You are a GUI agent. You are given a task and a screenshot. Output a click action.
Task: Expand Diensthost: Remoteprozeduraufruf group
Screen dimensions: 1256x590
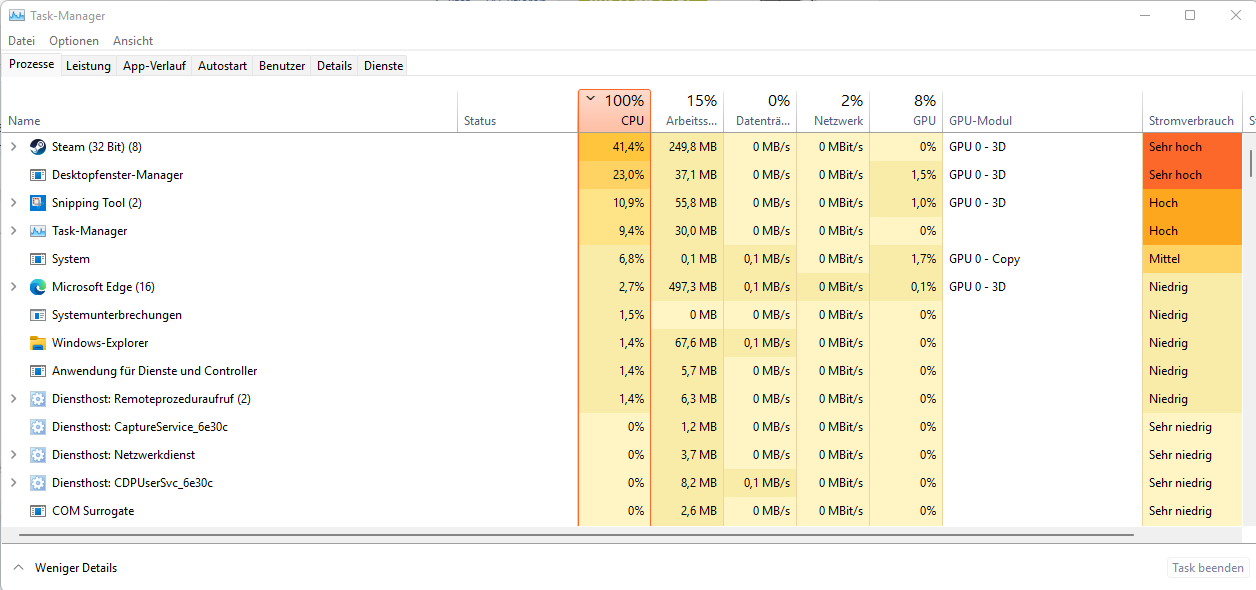click(13, 399)
